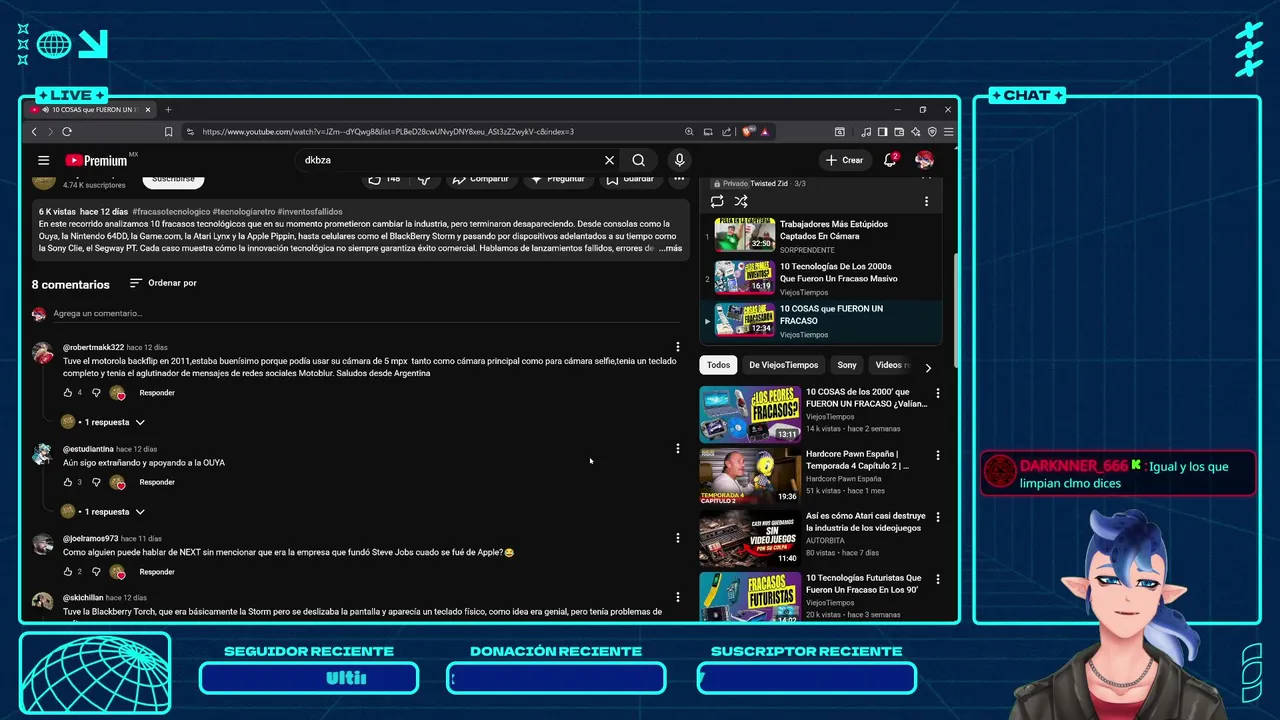Screen dimensions: 1280x720
Task: Focus the YouTube search box containing 'dkbza'
Action: pyautogui.click(x=450, y=160)
